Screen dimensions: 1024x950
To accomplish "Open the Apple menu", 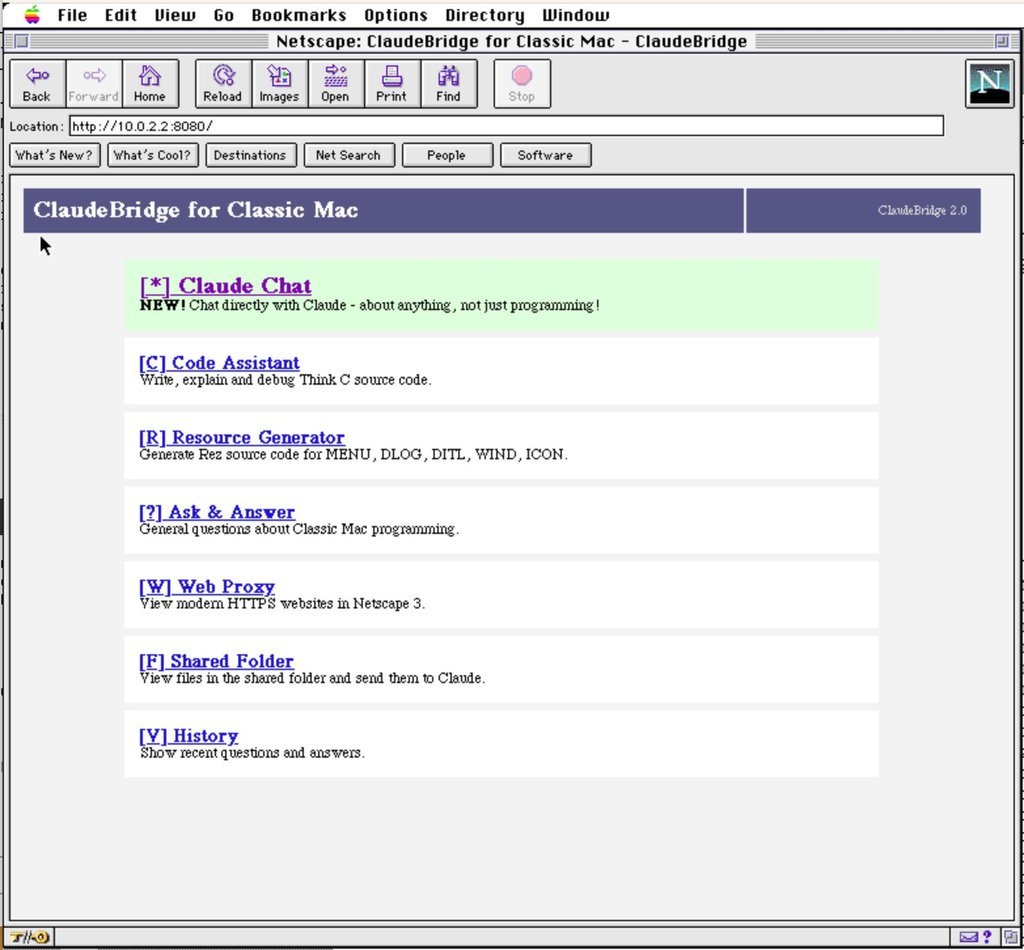I will tap(32, 14).
